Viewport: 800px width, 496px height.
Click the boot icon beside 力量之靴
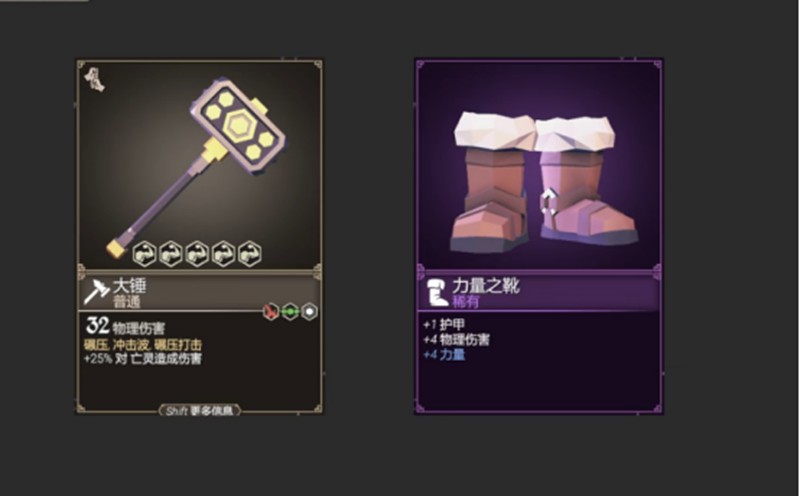(436, 292)
